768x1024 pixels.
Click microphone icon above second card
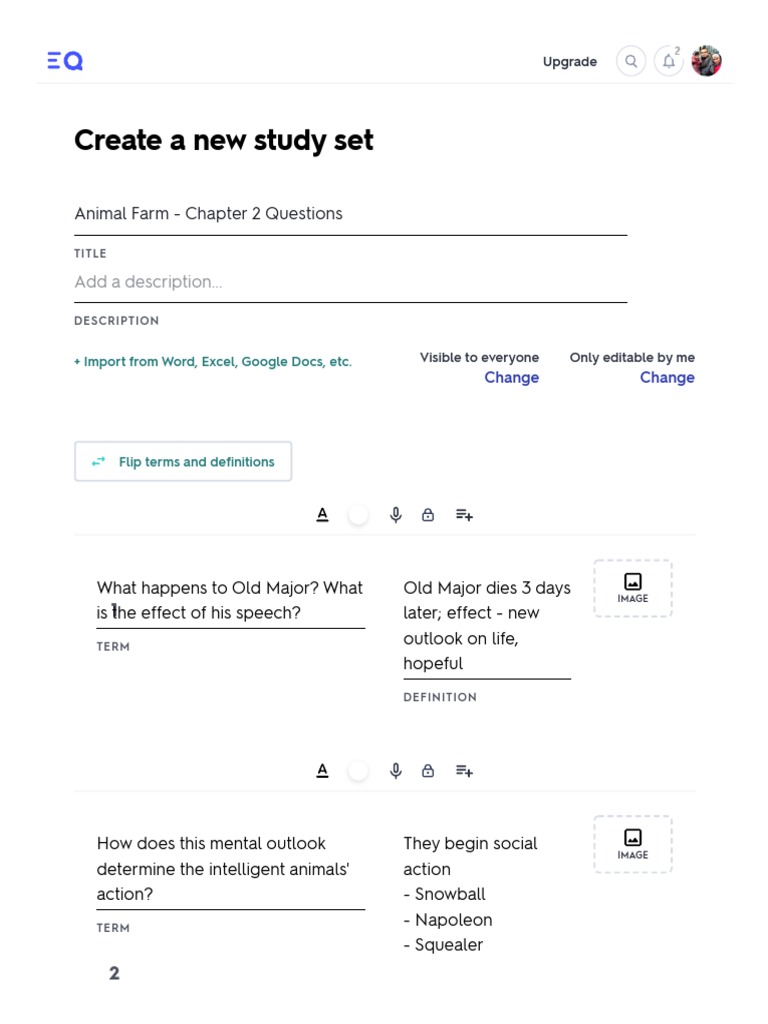(396, 771)
